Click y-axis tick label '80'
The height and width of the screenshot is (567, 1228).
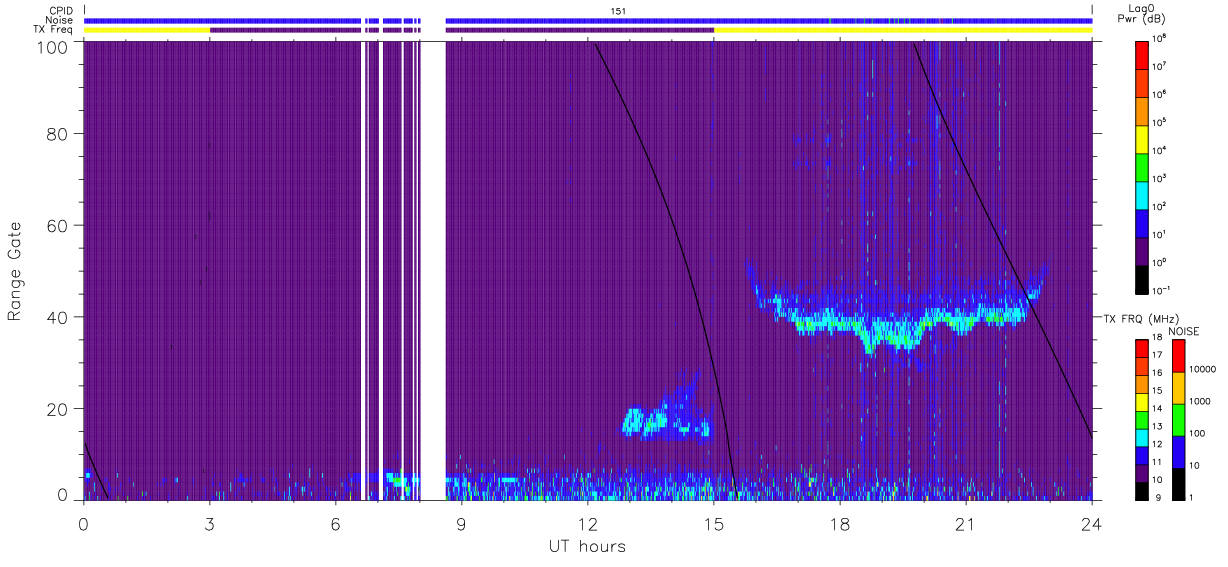pyautogui.click(x=57, y=134)
